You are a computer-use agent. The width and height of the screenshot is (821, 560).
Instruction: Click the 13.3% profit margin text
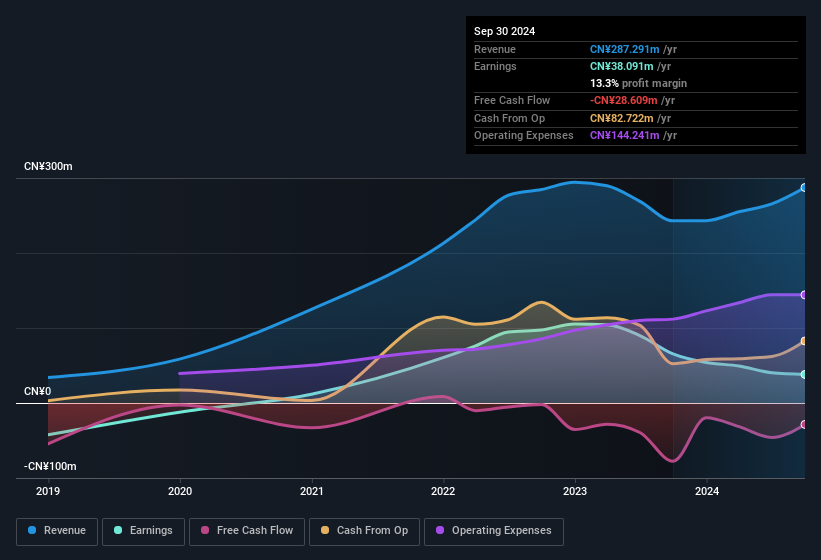pos(638,83)
